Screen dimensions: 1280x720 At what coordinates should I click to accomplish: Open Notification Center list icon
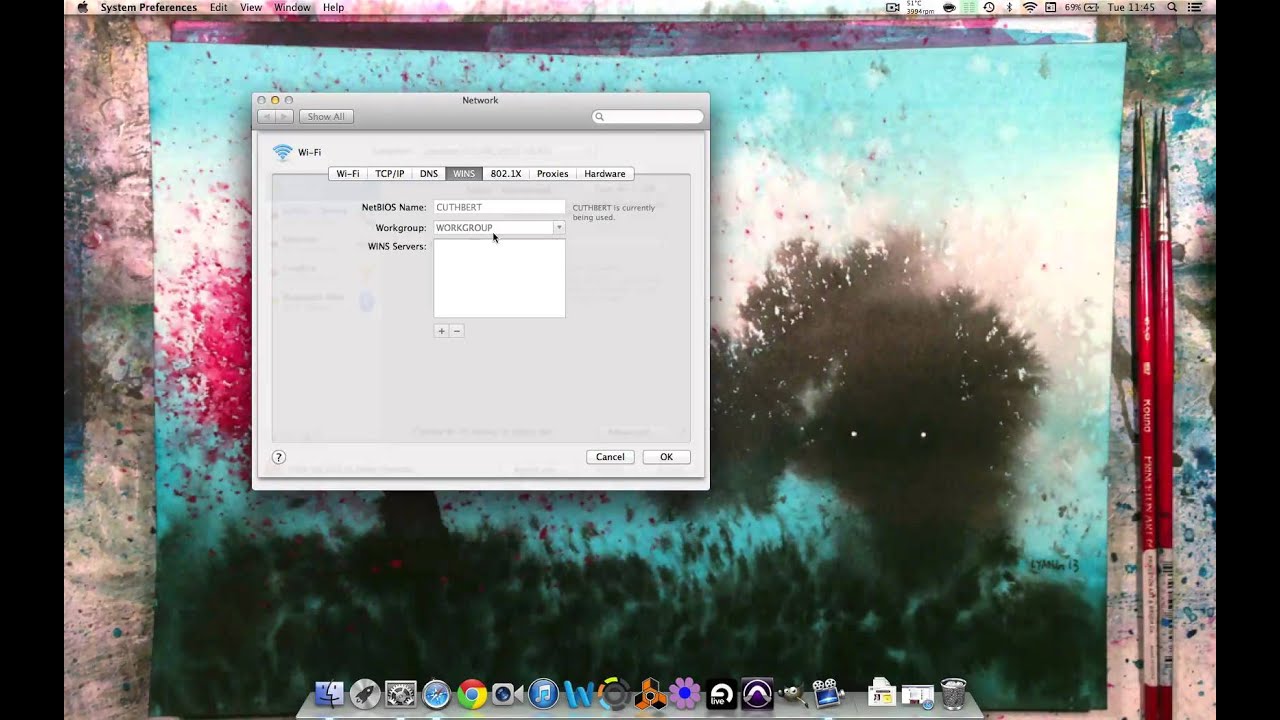click(1196, 7)
